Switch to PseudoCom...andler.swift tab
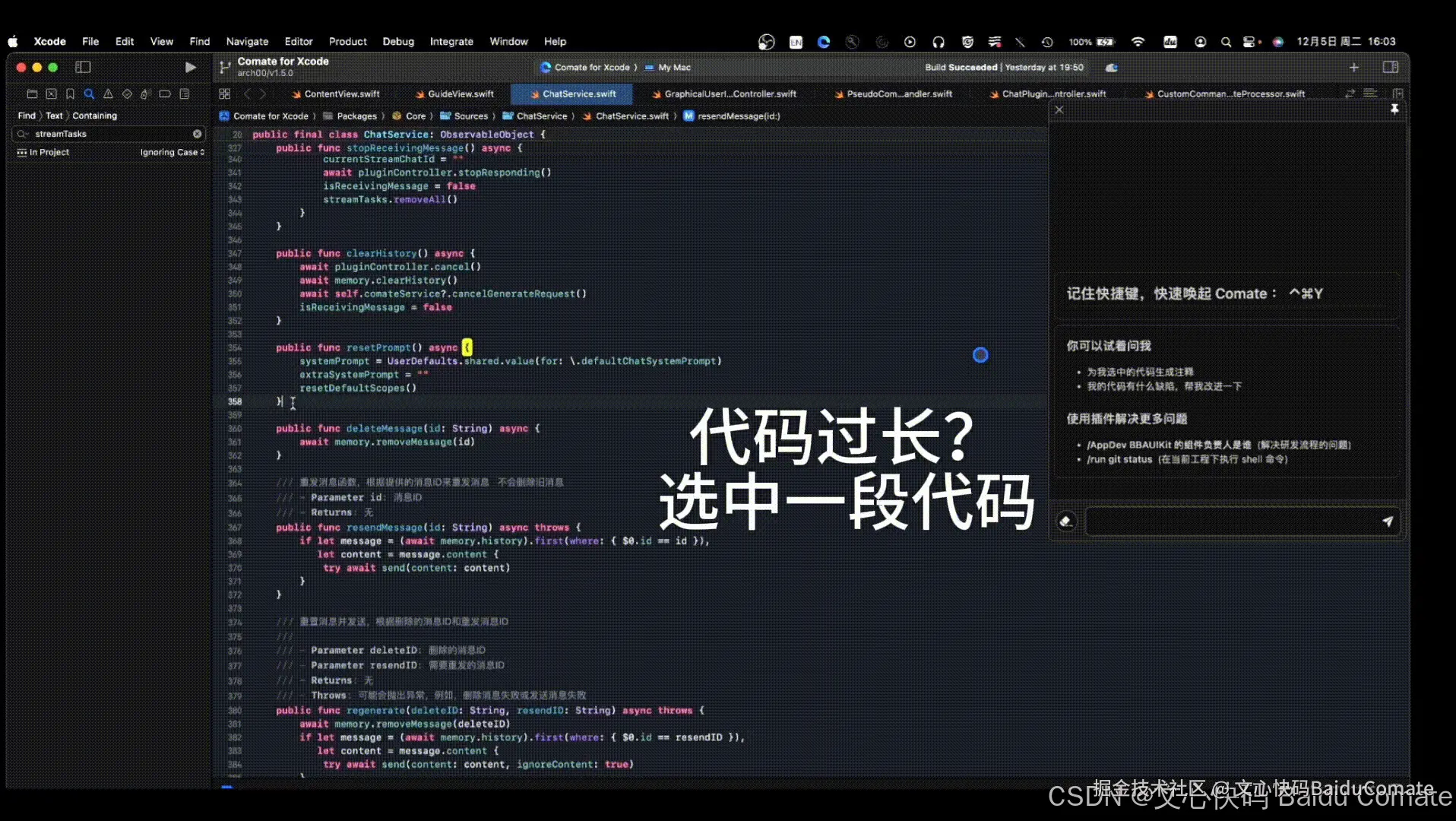 (x=894, y=94)
